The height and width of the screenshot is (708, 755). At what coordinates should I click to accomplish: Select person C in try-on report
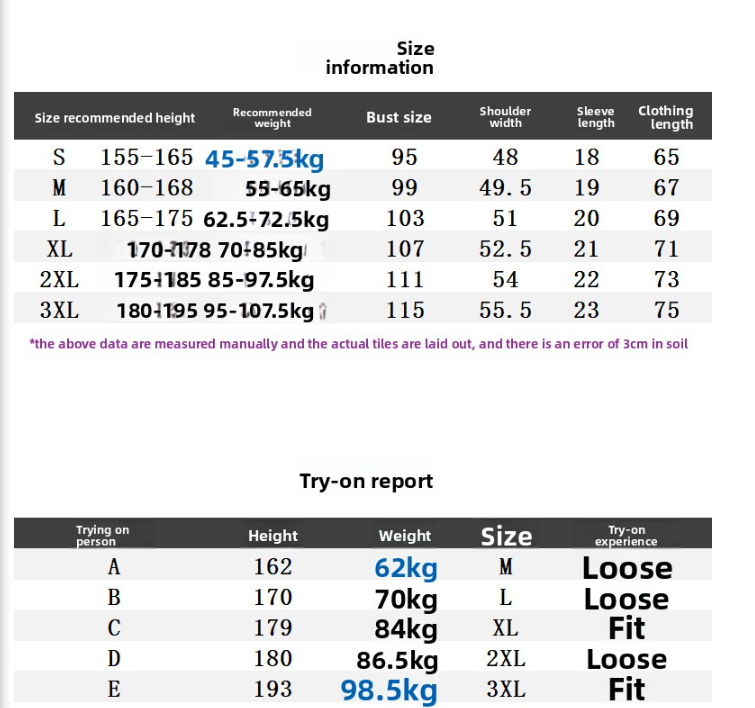(114, 629)
